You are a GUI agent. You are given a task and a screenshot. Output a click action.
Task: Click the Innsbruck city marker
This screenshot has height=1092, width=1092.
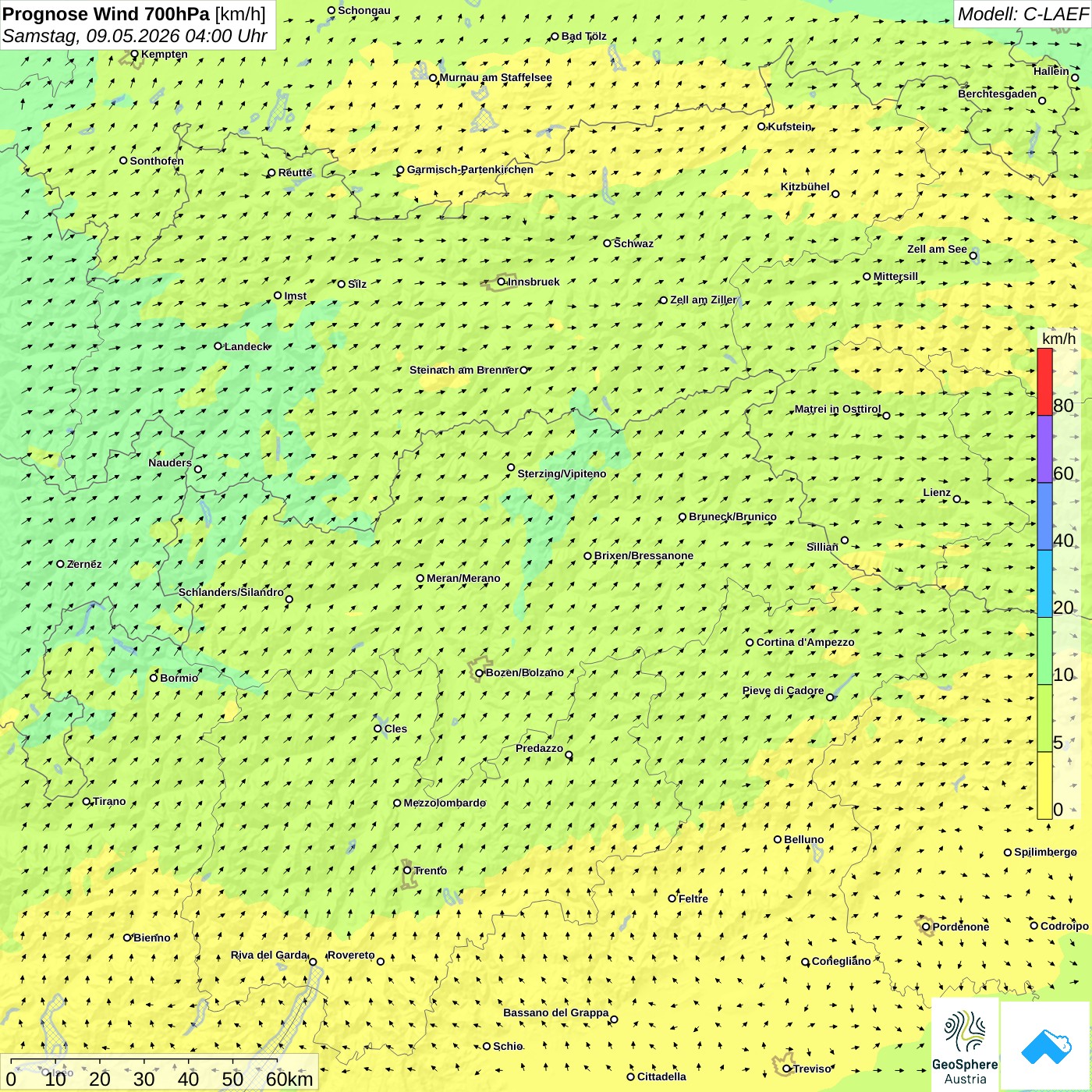coord(502,282)
